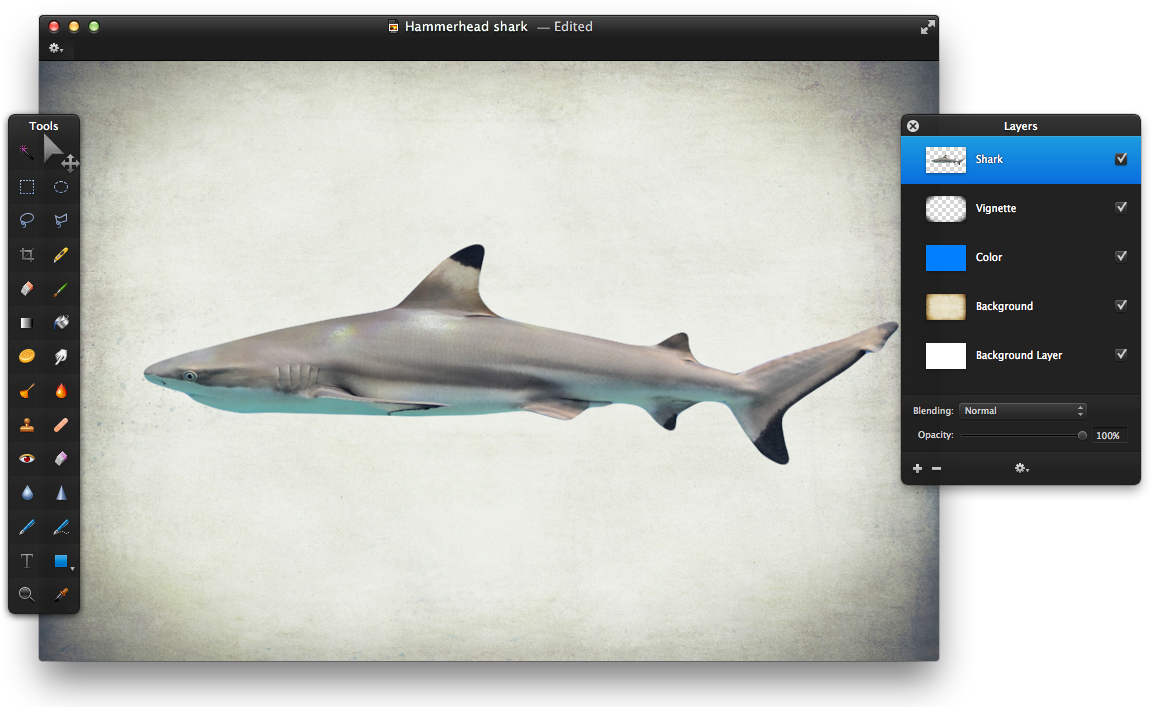Select the Move tool
Image resolution: width=1152 pixels, height=707 pixels.
coord(60,153)
